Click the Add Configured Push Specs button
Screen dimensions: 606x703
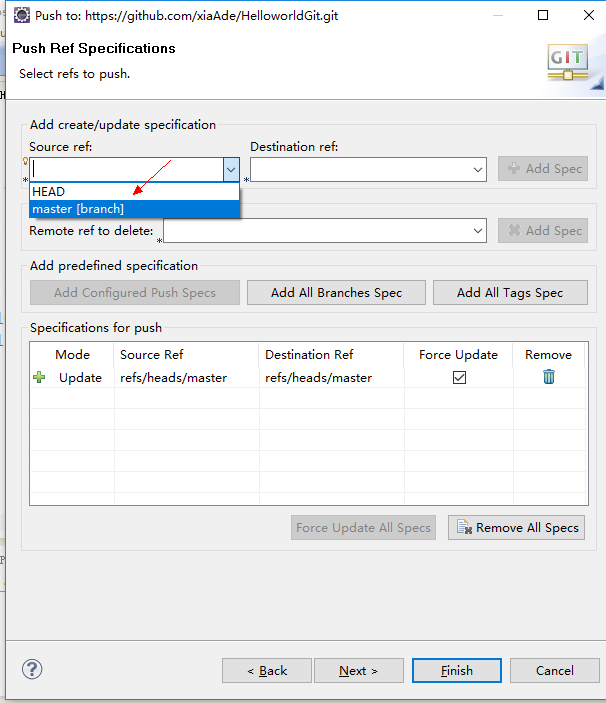coord(135,293)
